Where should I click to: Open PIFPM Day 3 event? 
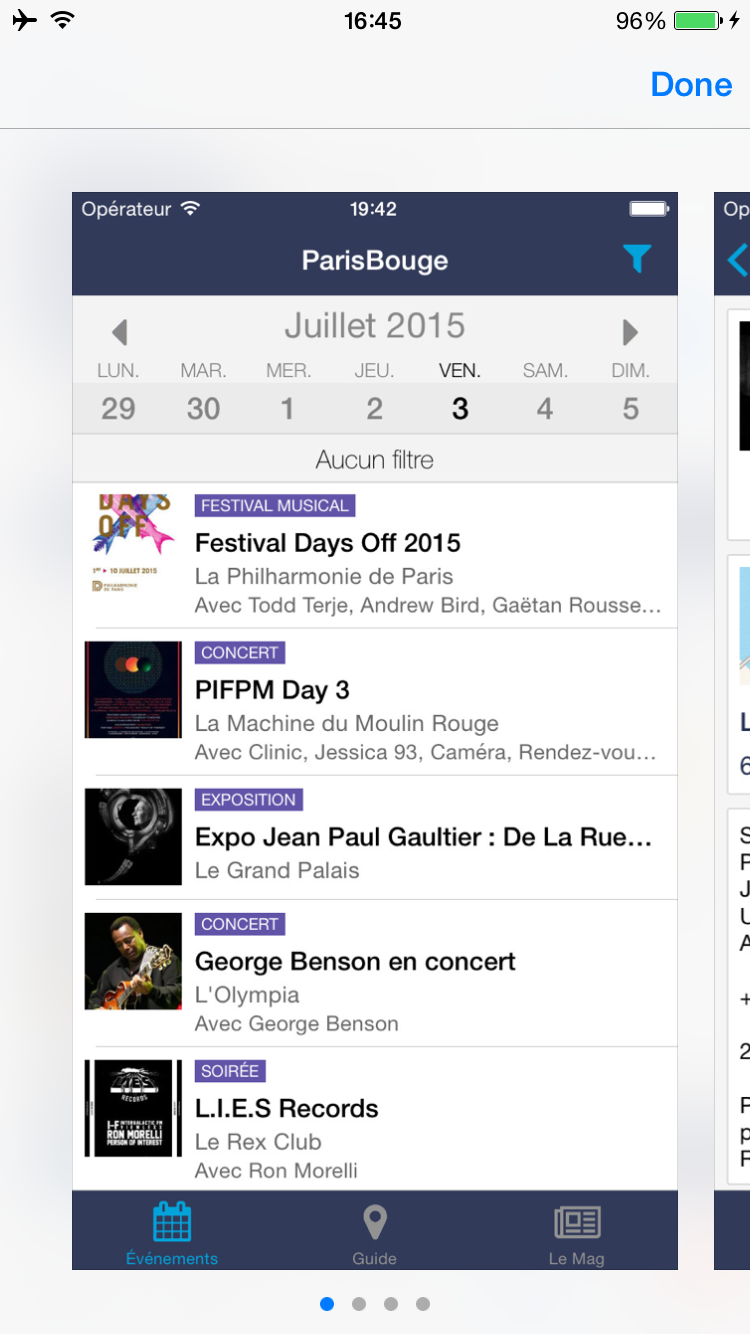point(375,702)
